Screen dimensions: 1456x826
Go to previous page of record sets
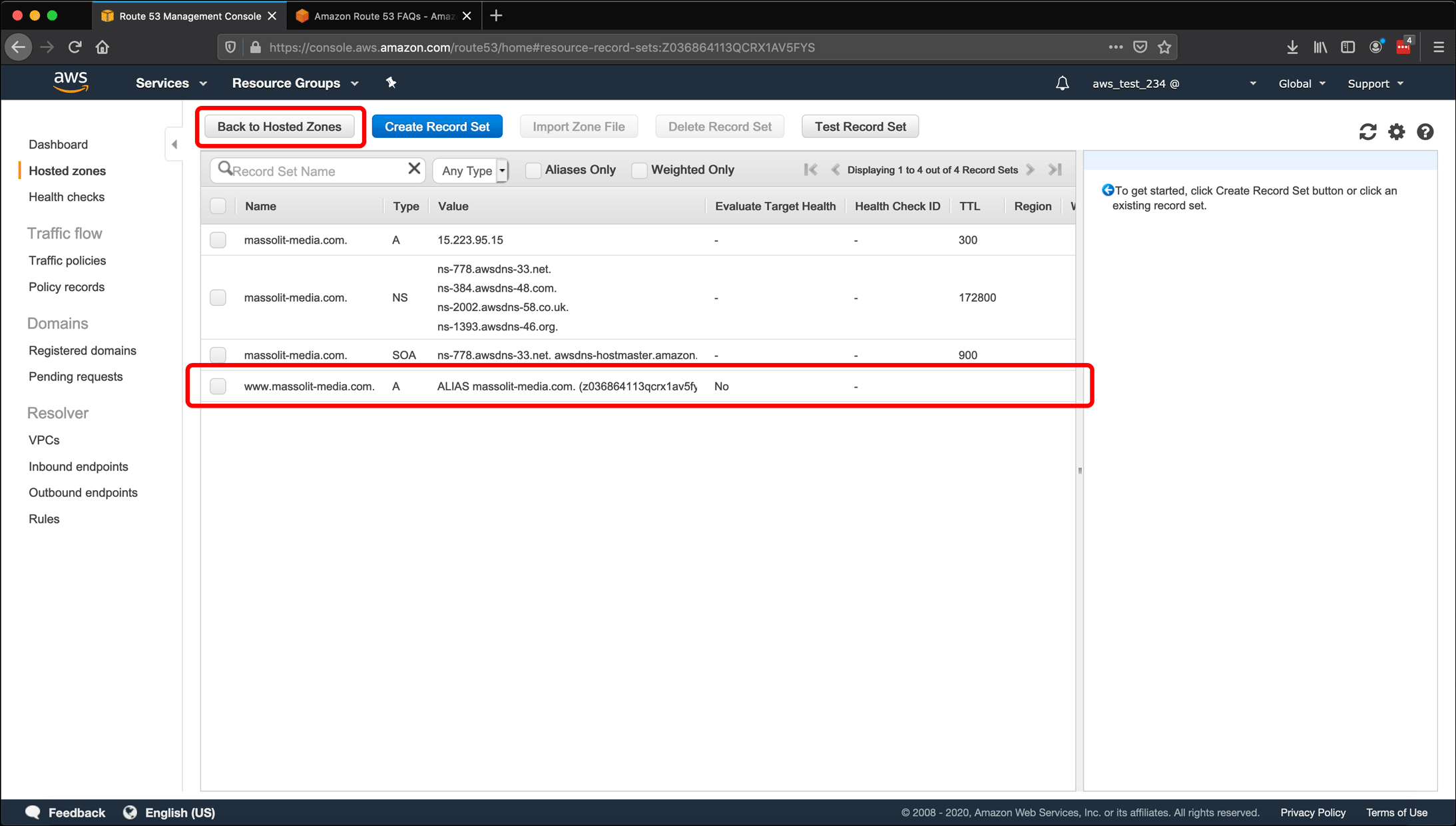point(836,169)
